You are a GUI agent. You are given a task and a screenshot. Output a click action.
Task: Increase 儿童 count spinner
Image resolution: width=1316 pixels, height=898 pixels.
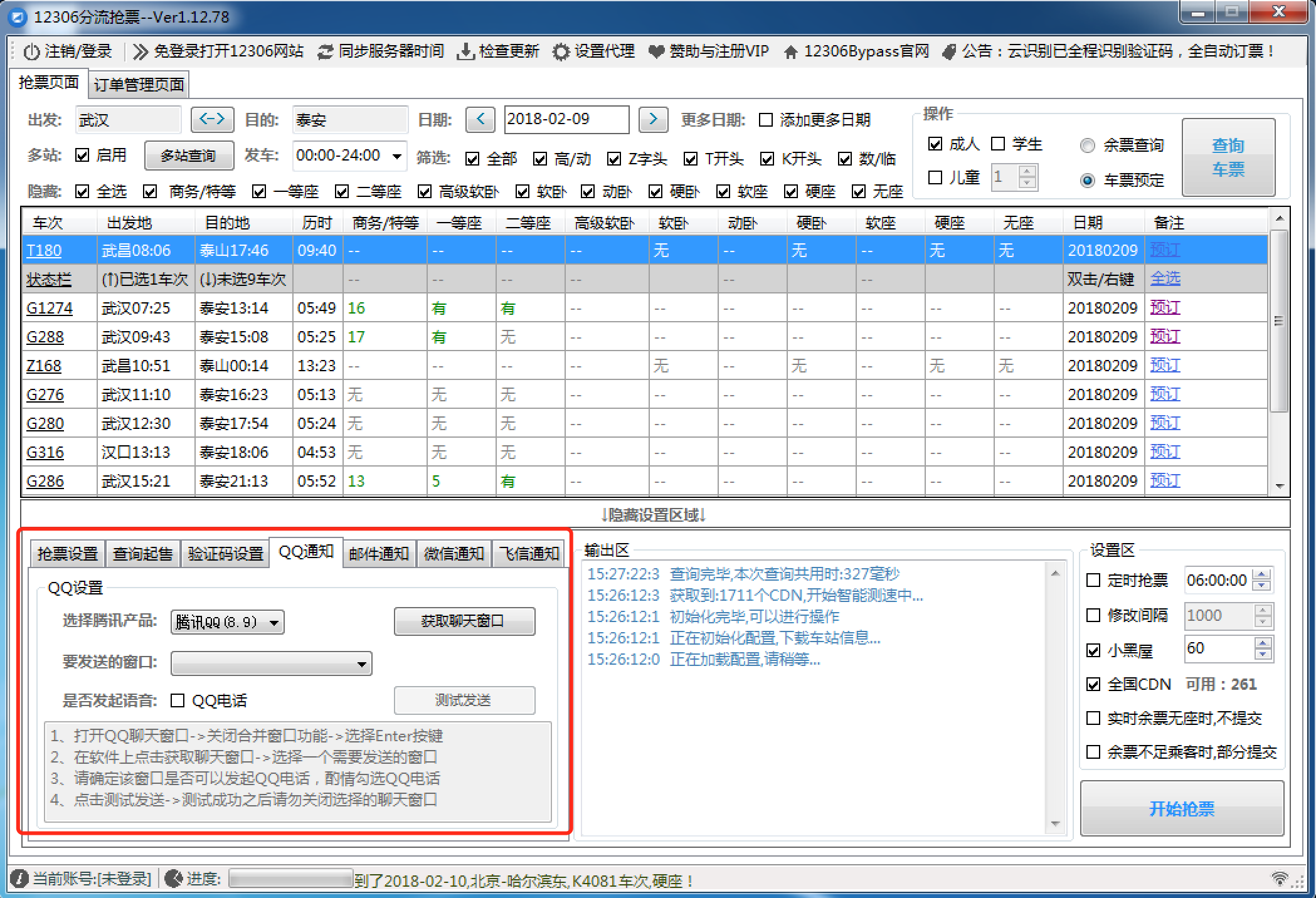pyautogui.click(x=1027, y=171)
